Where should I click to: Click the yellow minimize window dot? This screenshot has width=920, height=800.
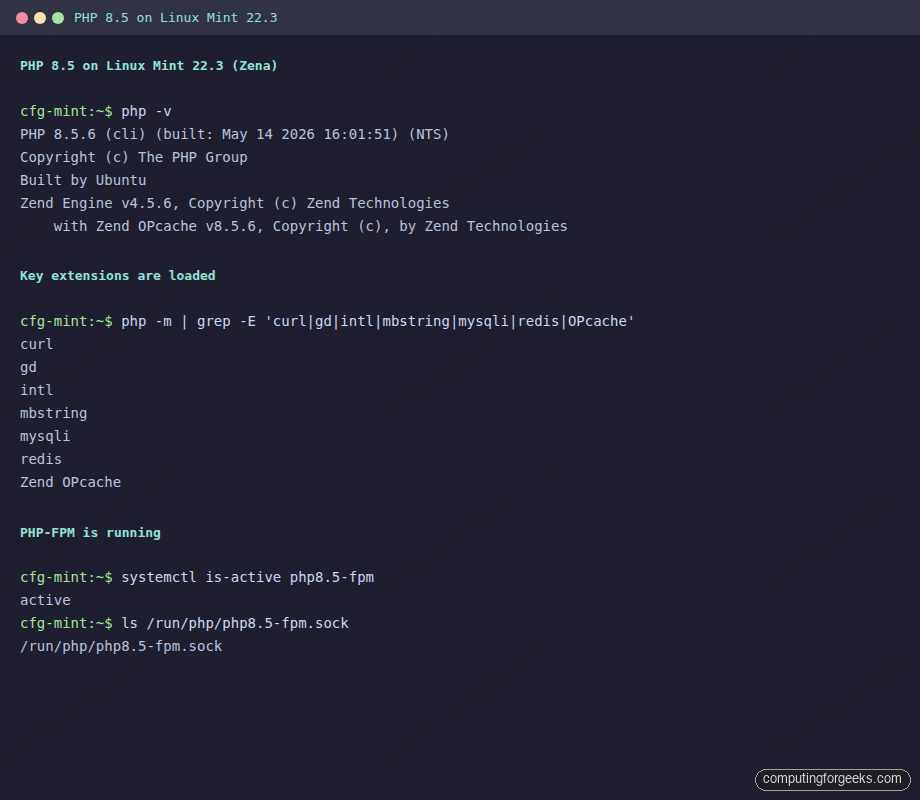click(x=40, y=18)
